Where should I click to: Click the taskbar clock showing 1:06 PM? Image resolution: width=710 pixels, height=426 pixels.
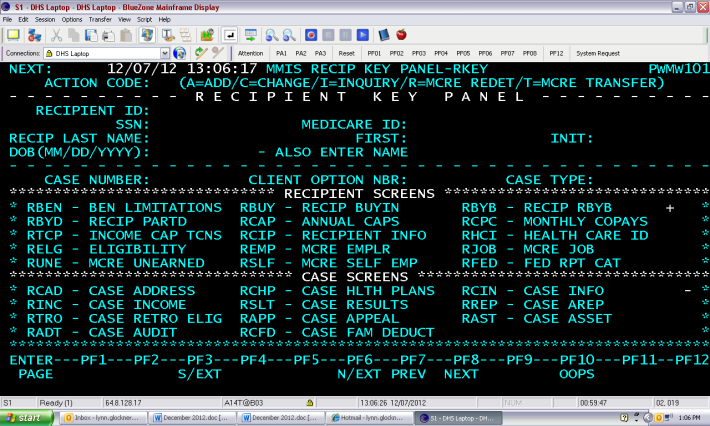689,418
